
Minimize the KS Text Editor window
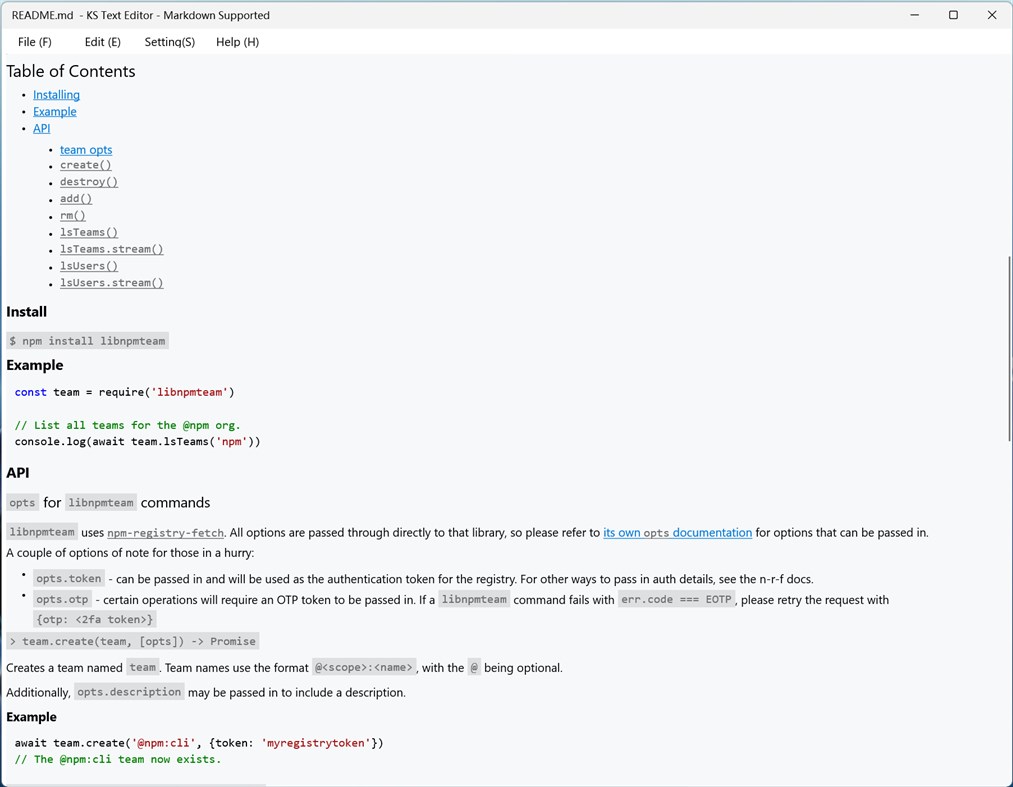(915, 15)
